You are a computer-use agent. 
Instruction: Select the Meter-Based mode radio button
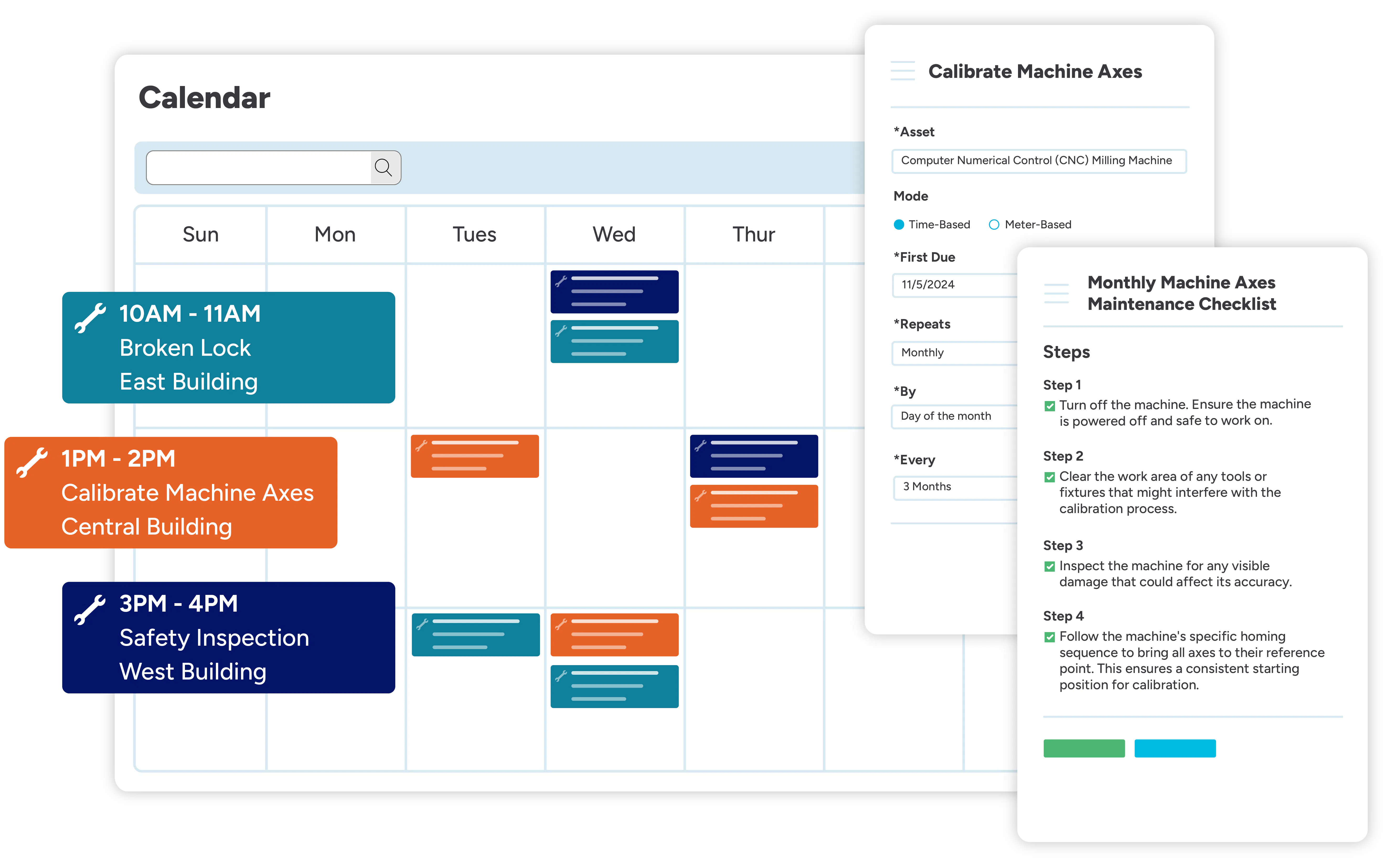pyautogui.click(x=994, y=224)
